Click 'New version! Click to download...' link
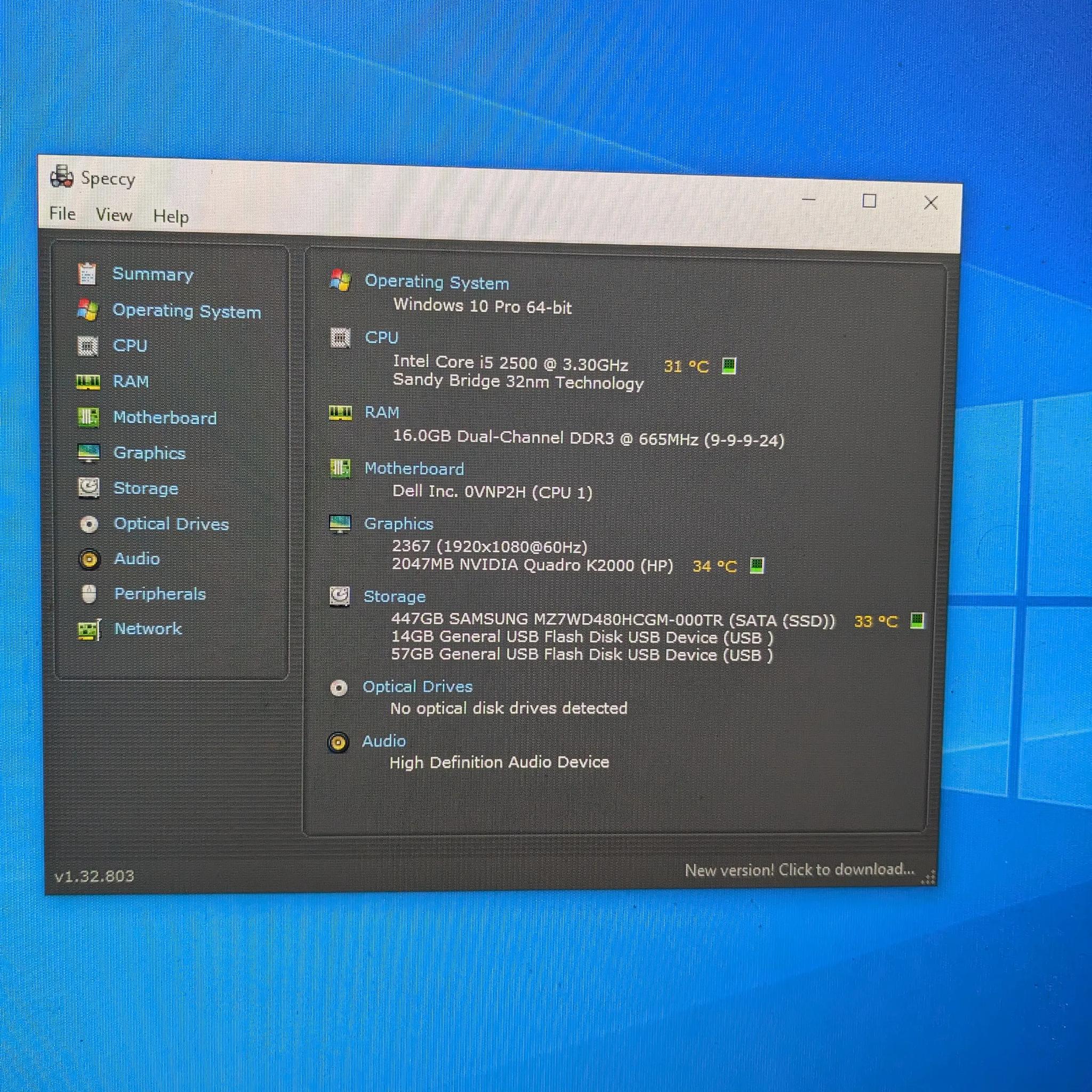The image size is (1092, 1092). 800,870
